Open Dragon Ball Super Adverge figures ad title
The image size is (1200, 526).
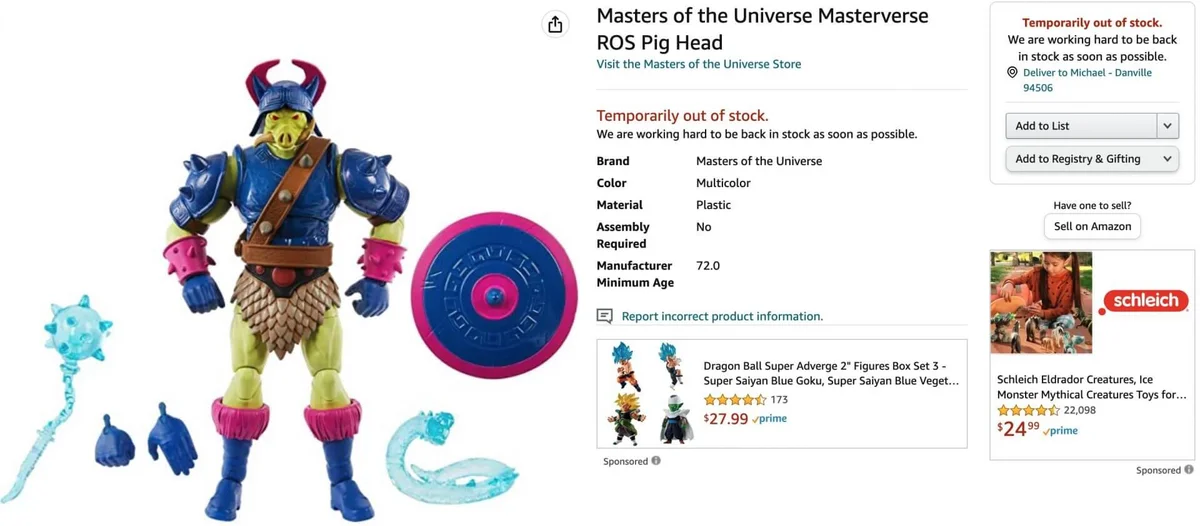coord(831,373)
